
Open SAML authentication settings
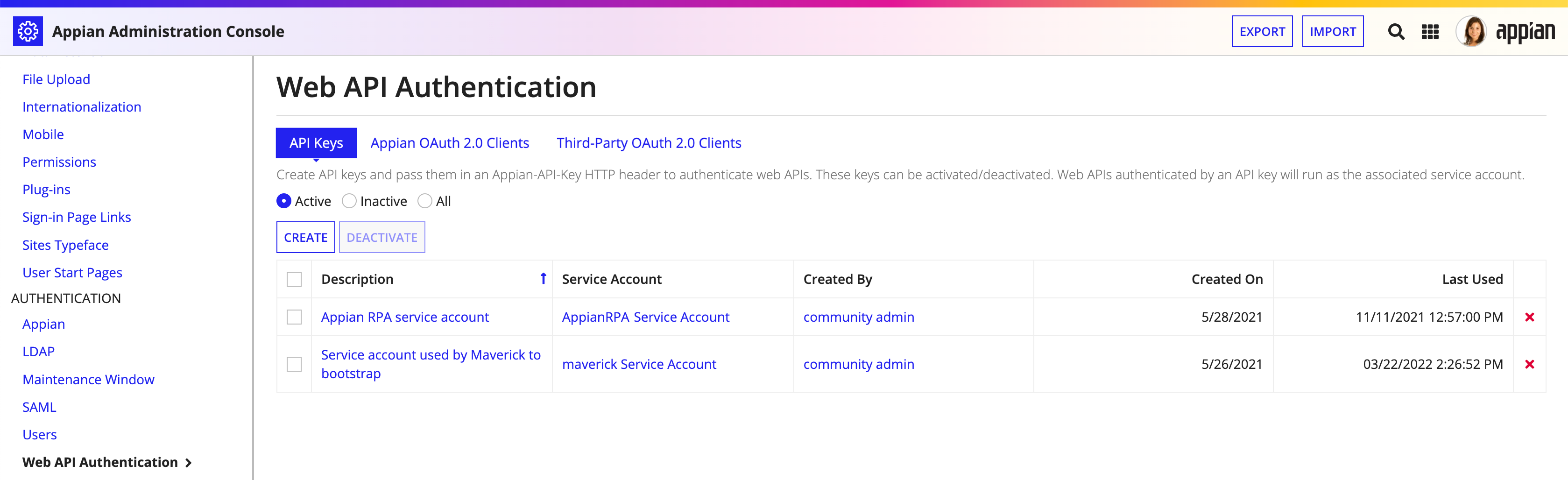coord(39,407)
